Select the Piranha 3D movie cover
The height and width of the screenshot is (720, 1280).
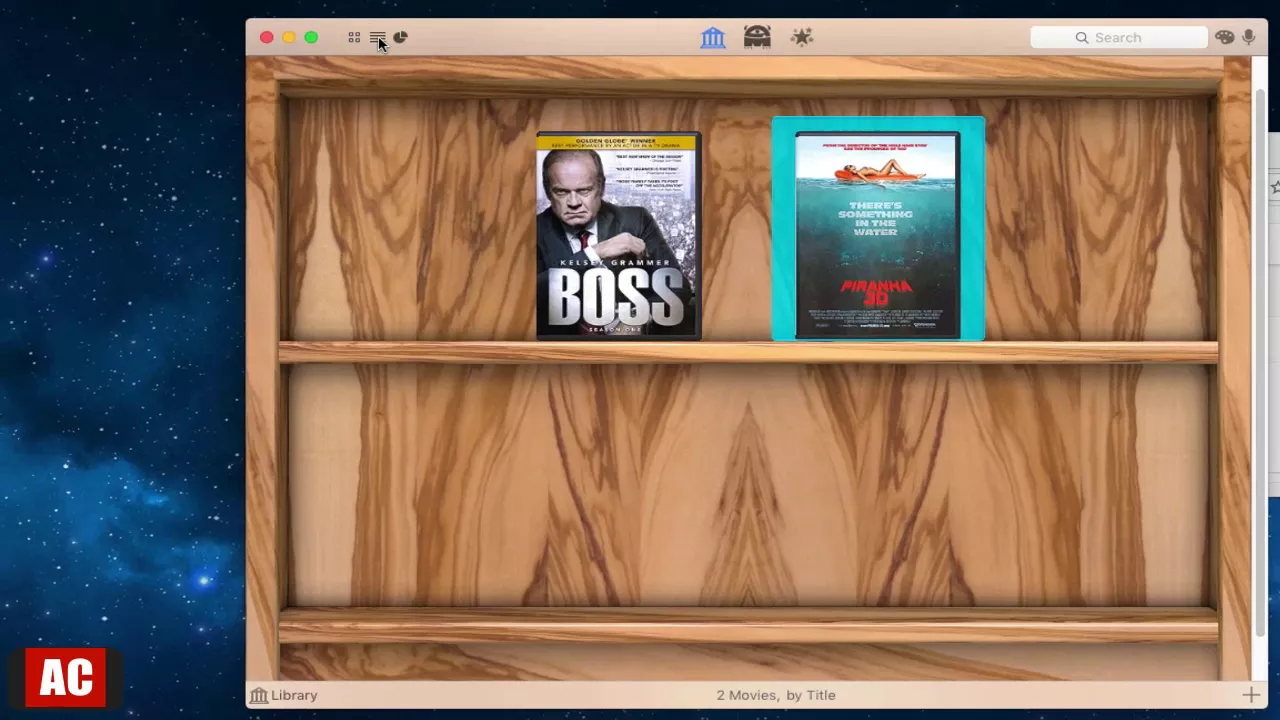(878, 236)
